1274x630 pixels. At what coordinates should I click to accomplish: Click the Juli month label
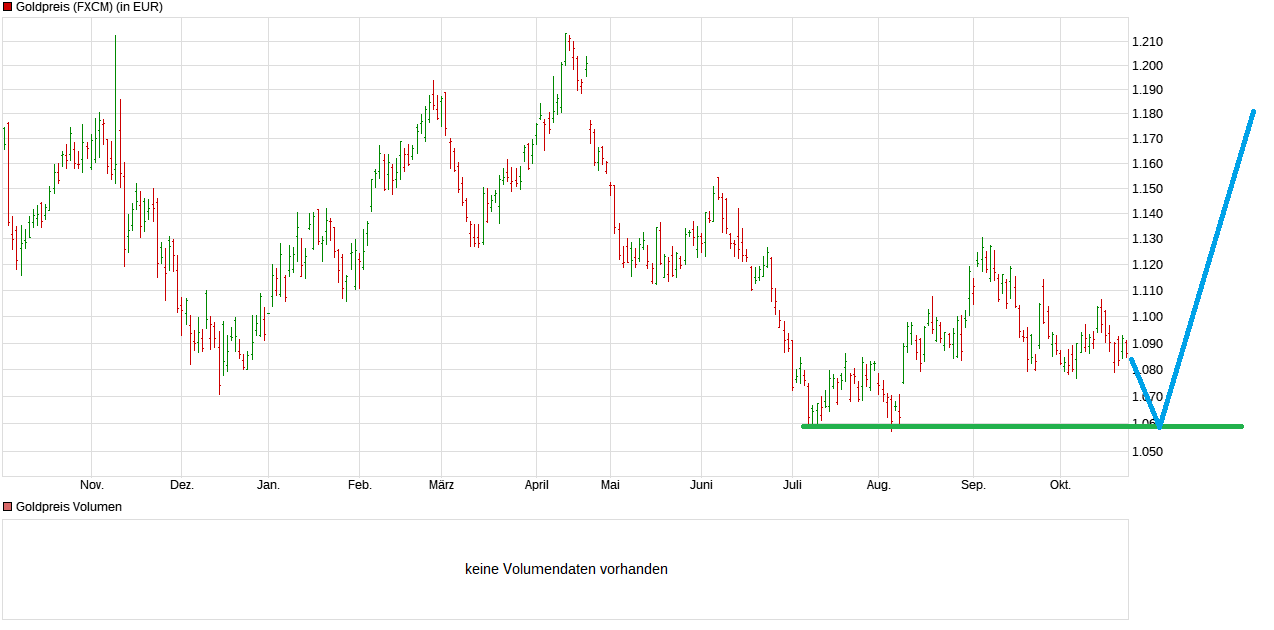[791, 484]
